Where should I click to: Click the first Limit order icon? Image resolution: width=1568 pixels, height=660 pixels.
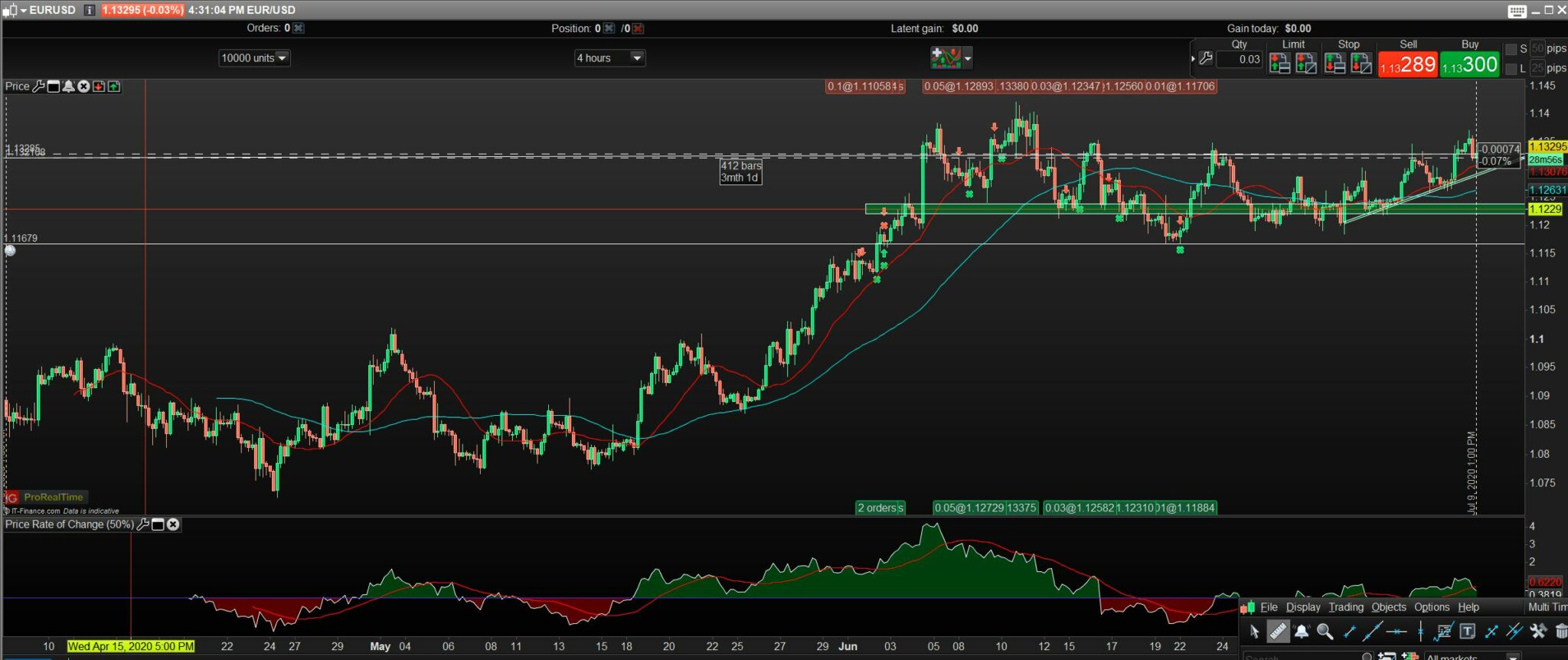(1279, 64)
